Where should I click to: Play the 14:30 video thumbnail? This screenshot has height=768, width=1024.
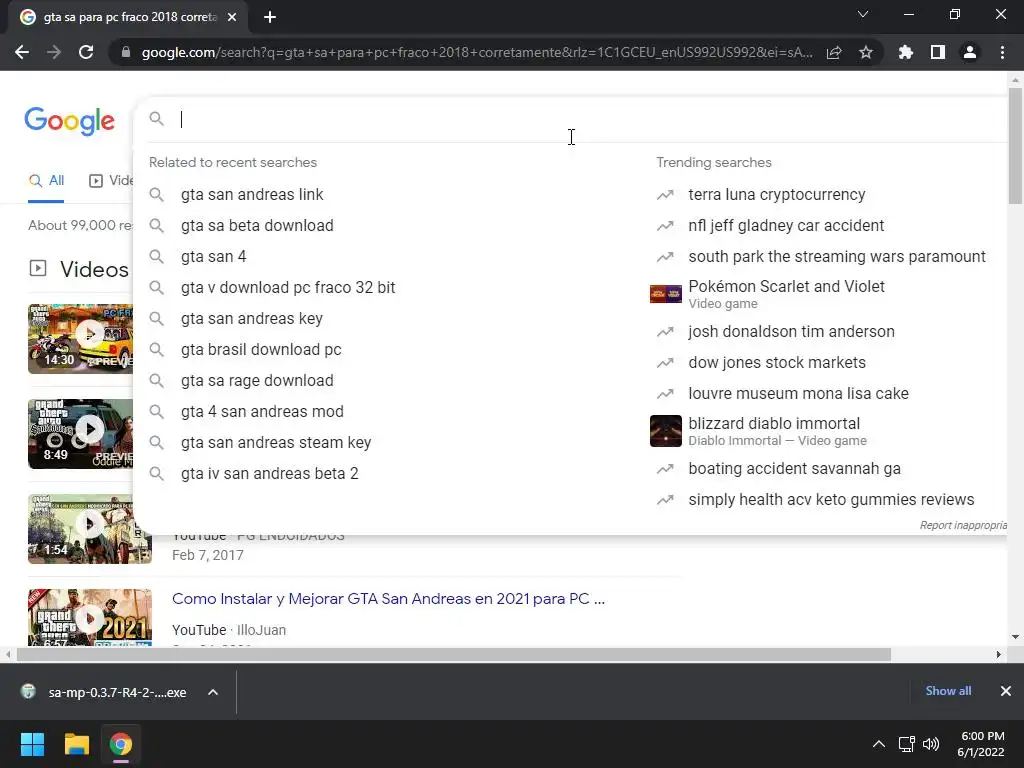click(80, 338)
